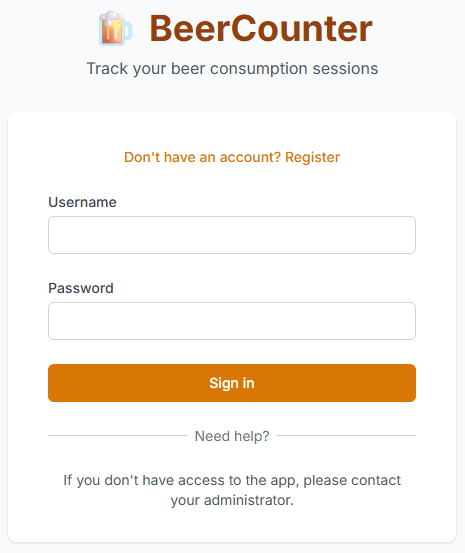Click the word "Beer" in the app title
The height and width of the screenshot is (553, 465).
pyautogui.click(x=190, y=29)
